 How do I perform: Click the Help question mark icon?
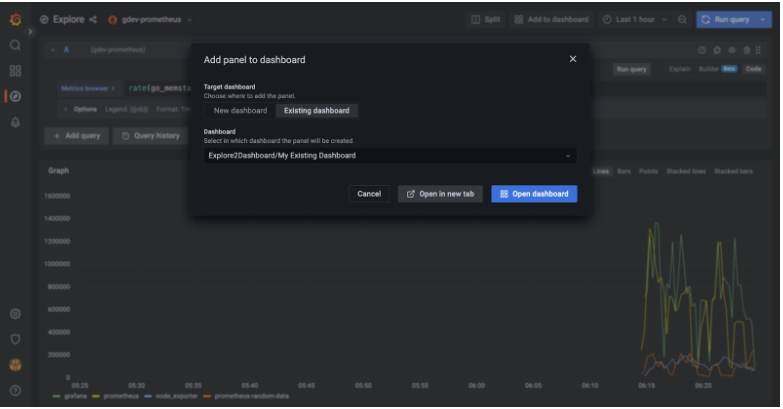point(15,390)
